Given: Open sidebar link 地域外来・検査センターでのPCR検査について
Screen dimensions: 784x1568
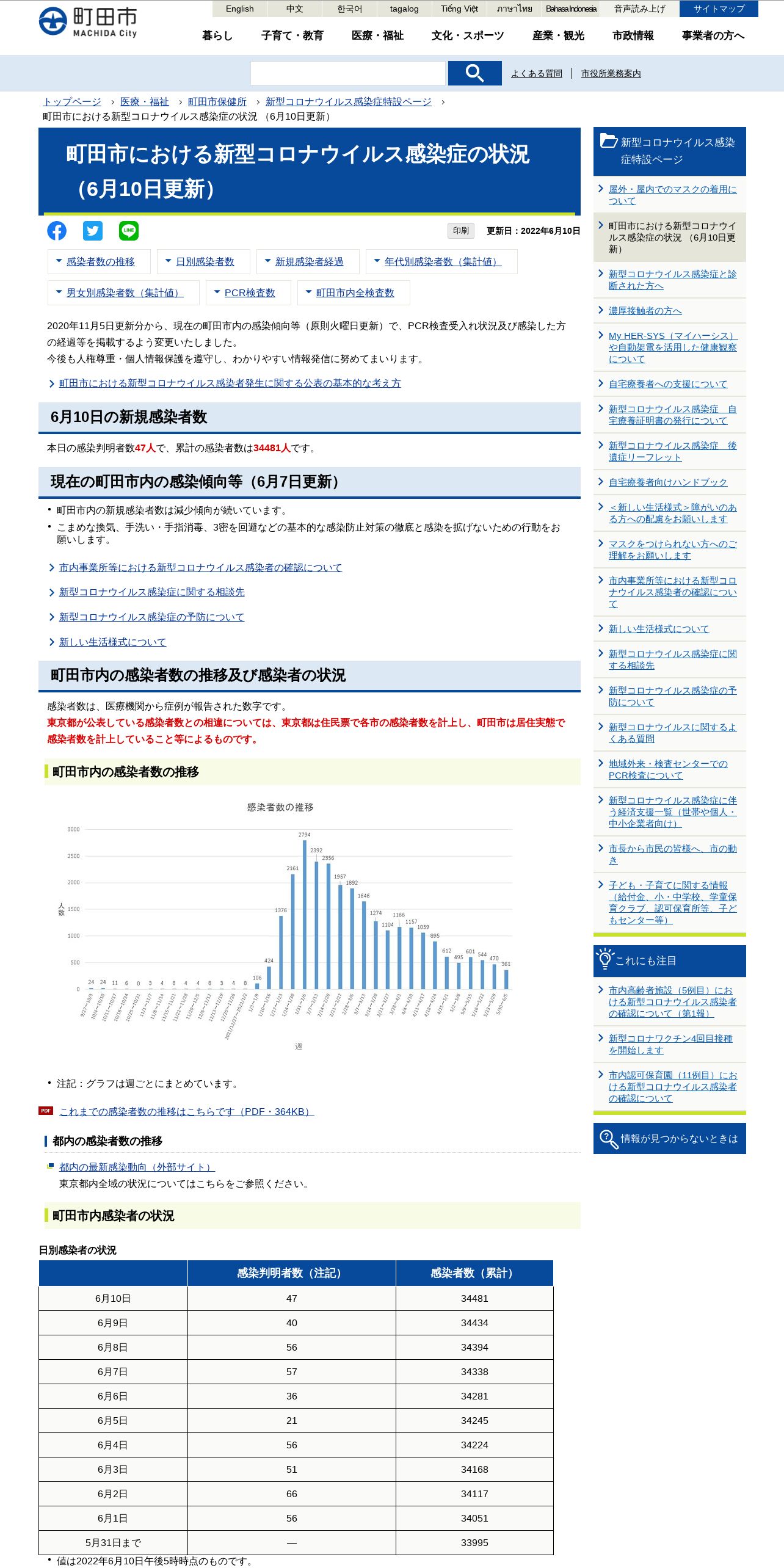Looking at the screenshot, I should pyautogui.click(x=668, y=769).
